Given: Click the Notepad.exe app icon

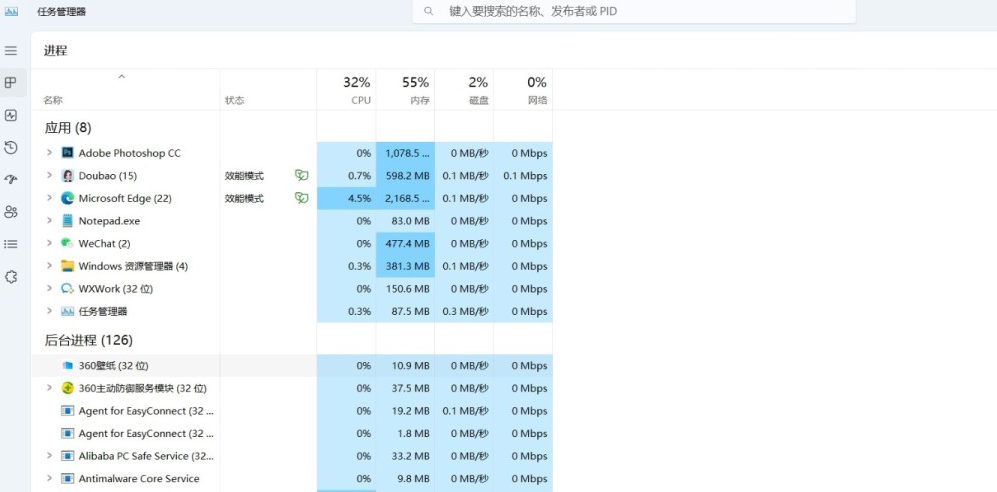Looking at the screenshot, I should tap(67, 221).
